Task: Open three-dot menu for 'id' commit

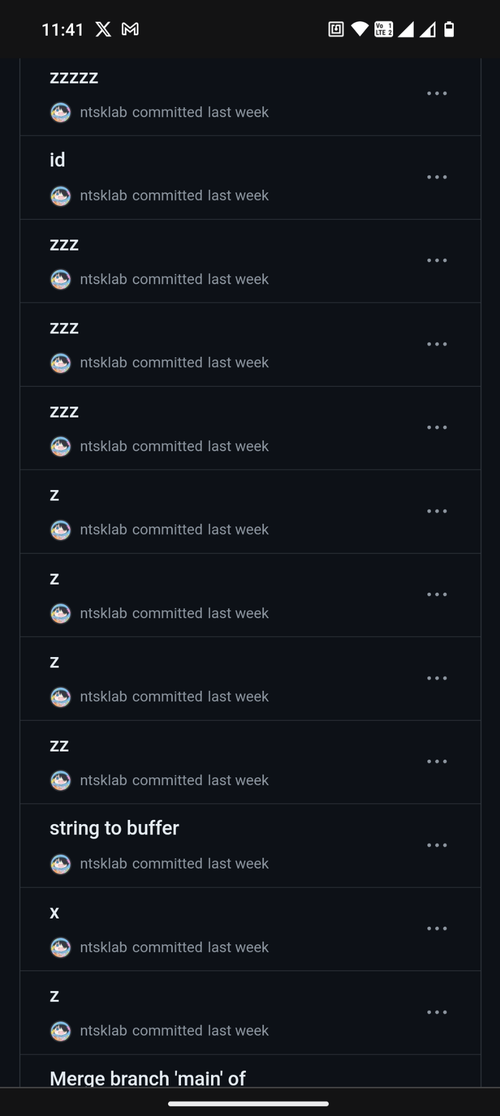Action: [x=437, y=177]
